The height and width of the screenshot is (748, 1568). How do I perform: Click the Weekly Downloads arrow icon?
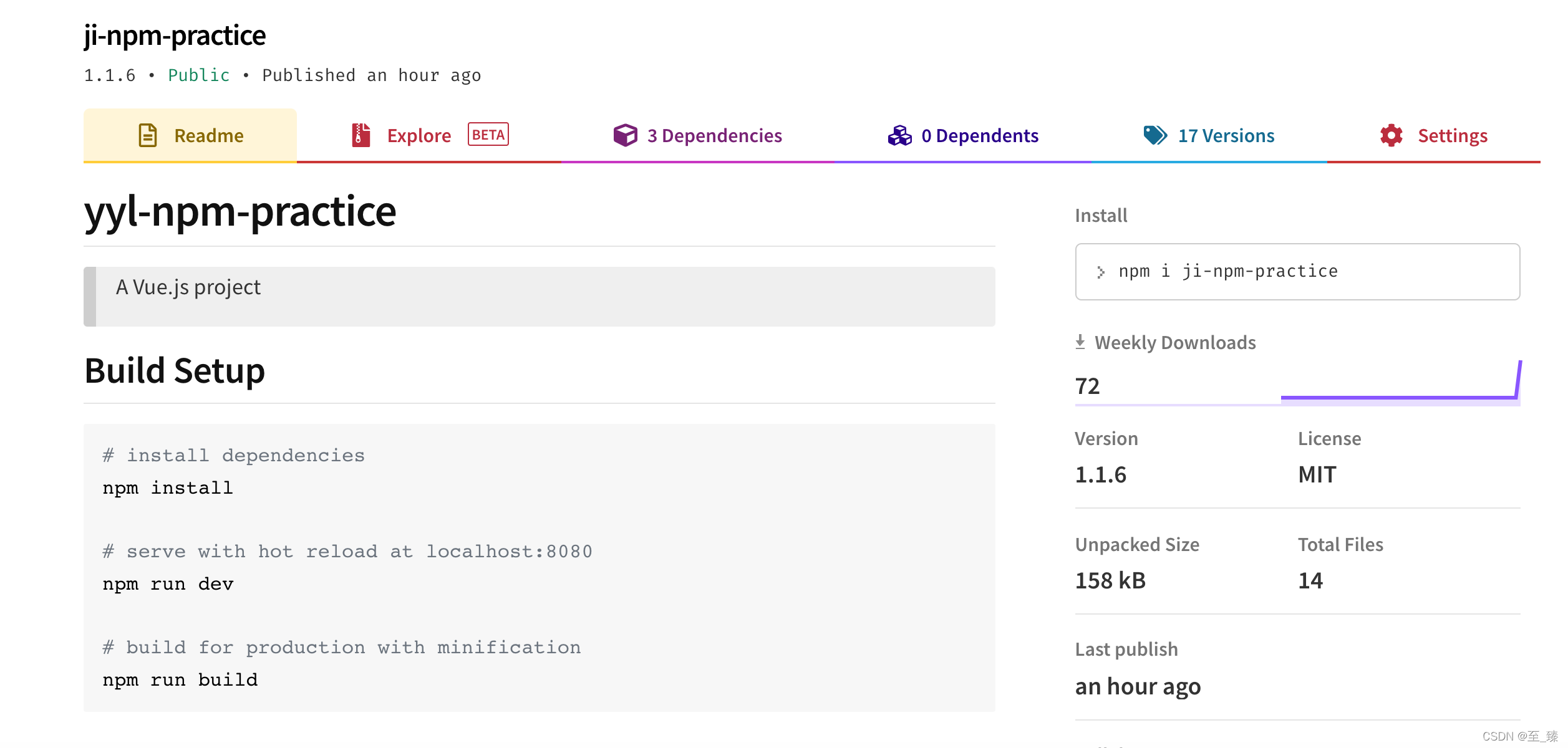click(x=1080, y=342)
